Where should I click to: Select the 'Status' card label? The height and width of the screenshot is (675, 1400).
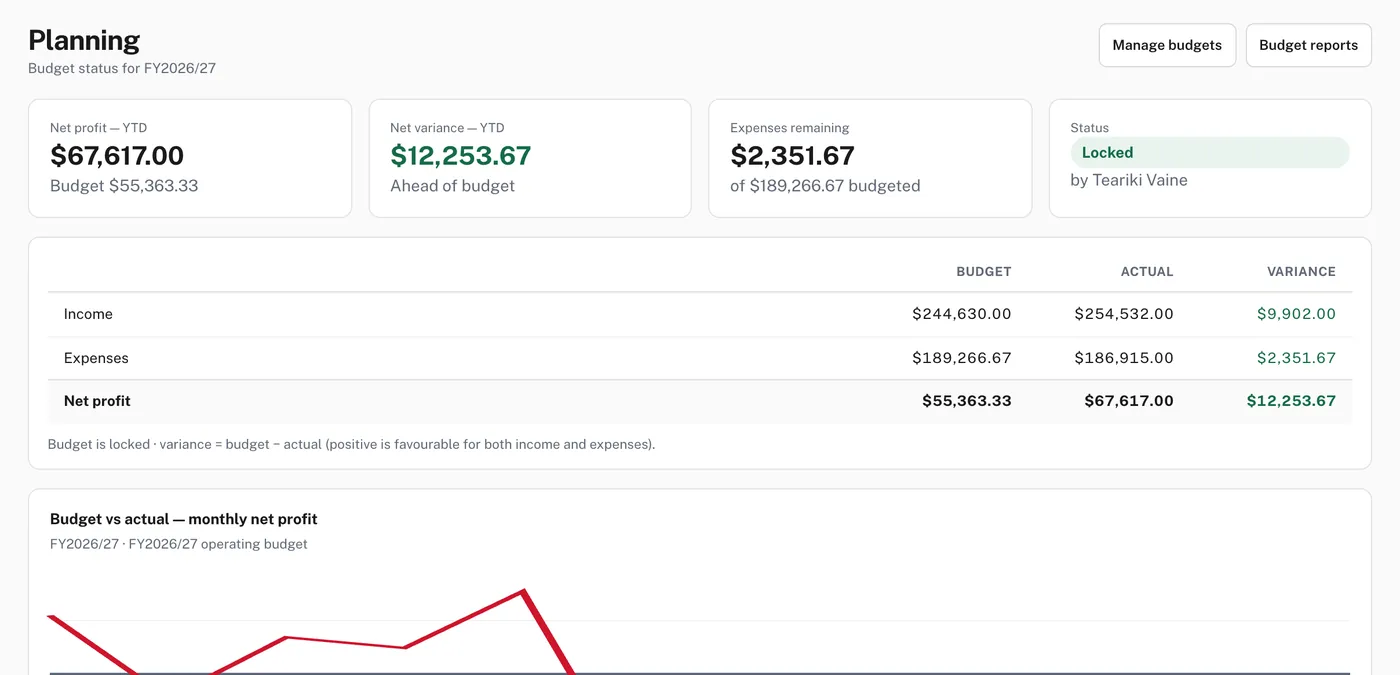[1089, 128]
